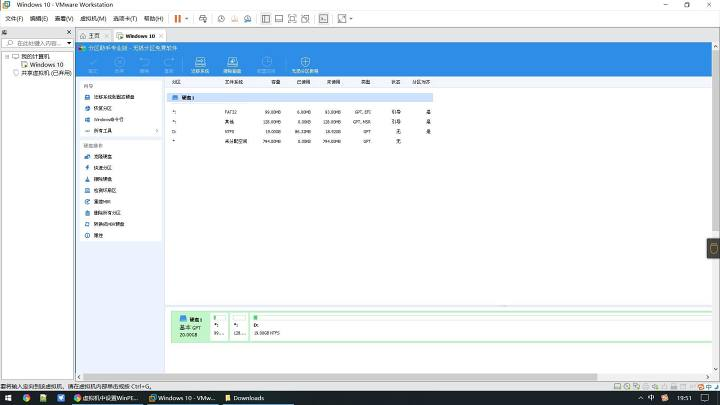
Task: Click the redo arrow in partition toolbar
Action: 169,65
